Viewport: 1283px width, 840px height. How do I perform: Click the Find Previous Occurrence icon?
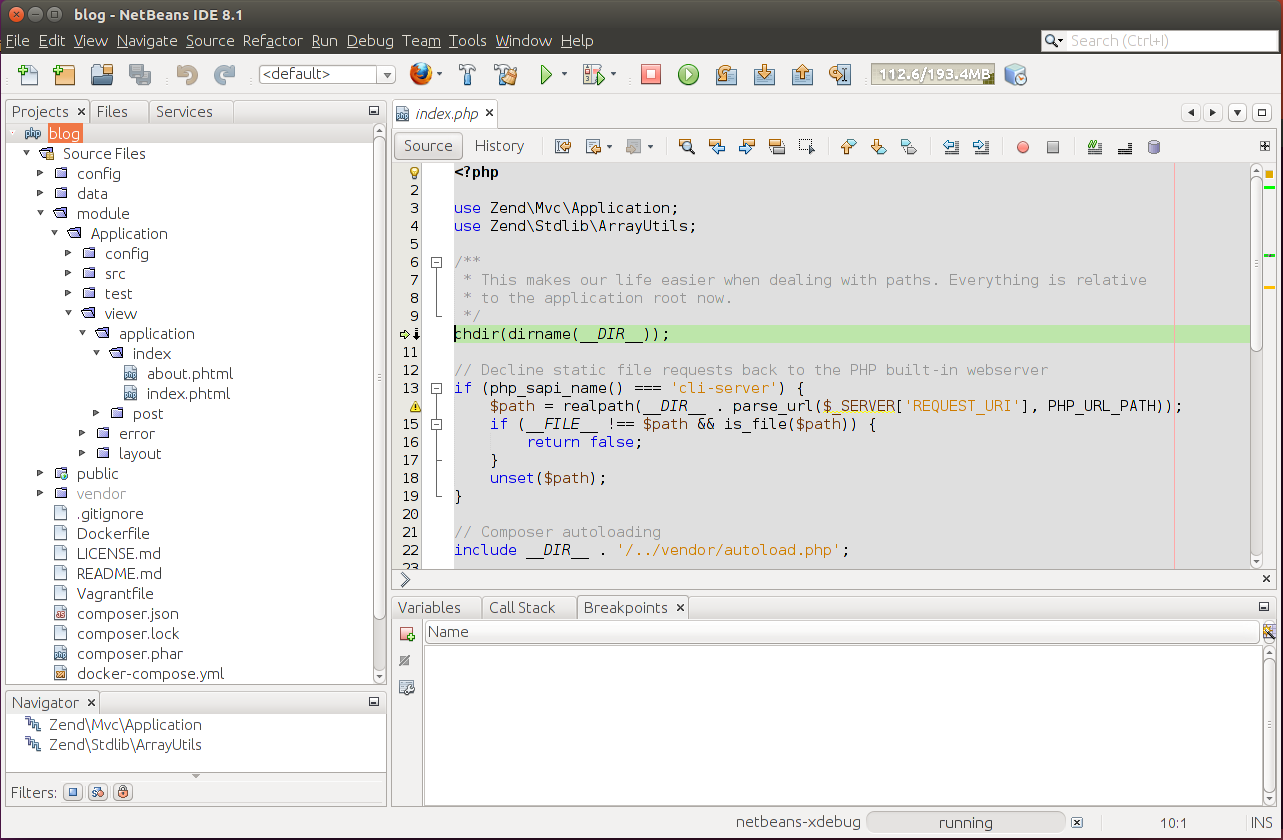tap(717, 146)
